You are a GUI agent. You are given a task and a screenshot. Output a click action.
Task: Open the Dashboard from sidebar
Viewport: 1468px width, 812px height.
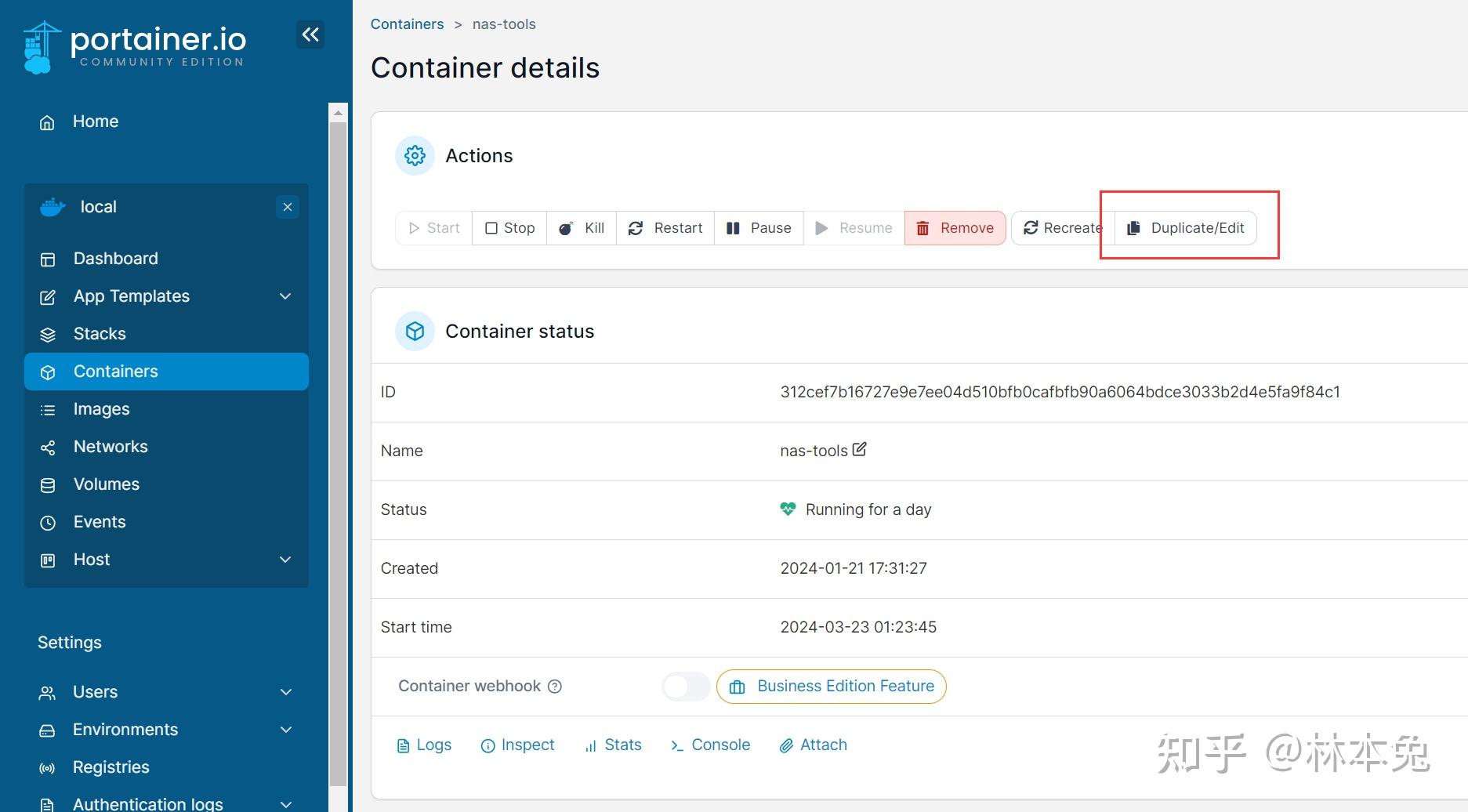[x=115, y=258]
